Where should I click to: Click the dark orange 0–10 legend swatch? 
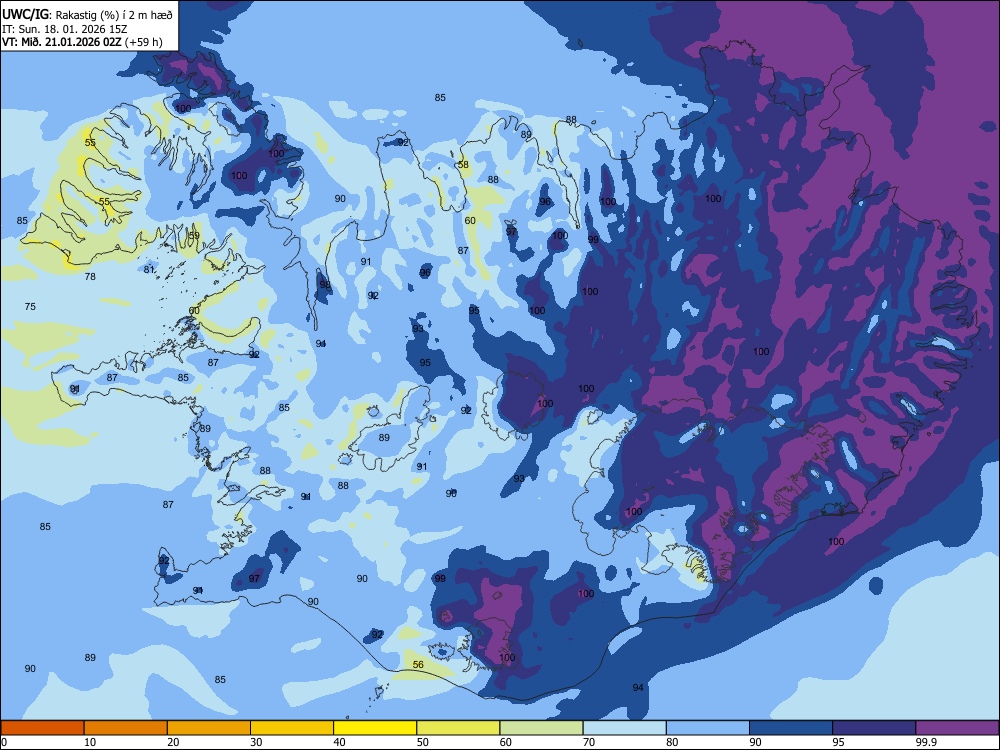click(x=42, y=728)
